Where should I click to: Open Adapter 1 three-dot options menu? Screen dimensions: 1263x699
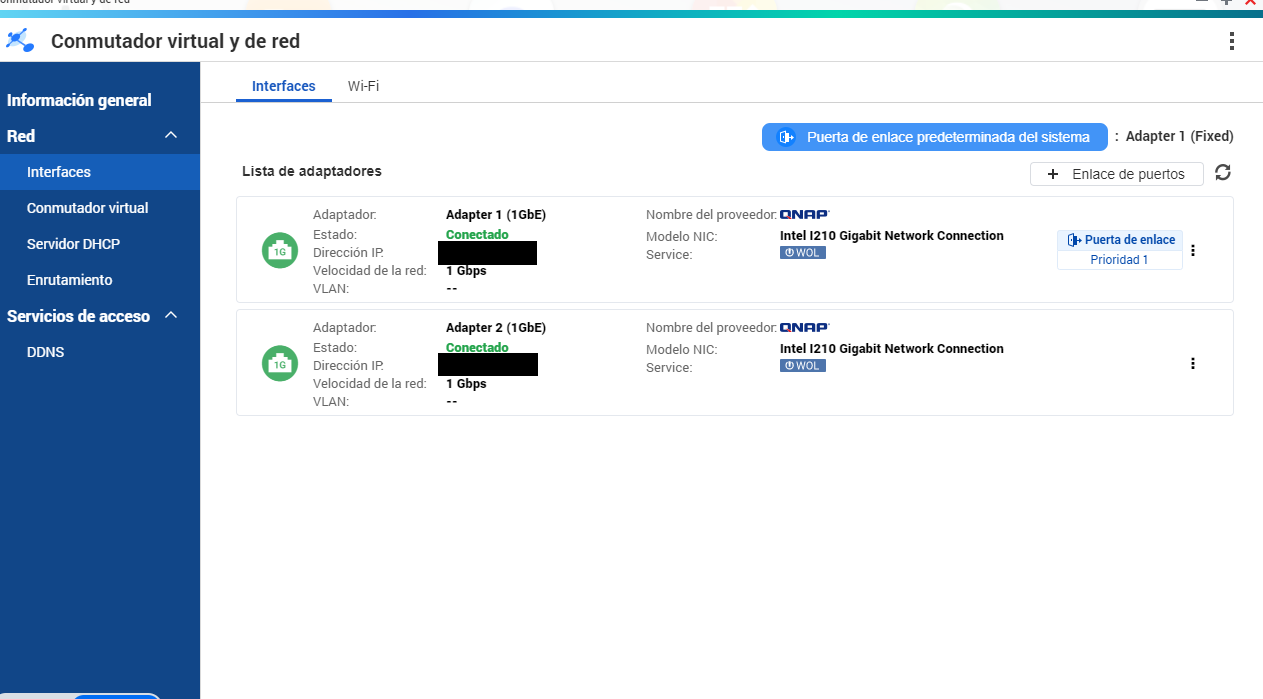tap(1192, 250)
